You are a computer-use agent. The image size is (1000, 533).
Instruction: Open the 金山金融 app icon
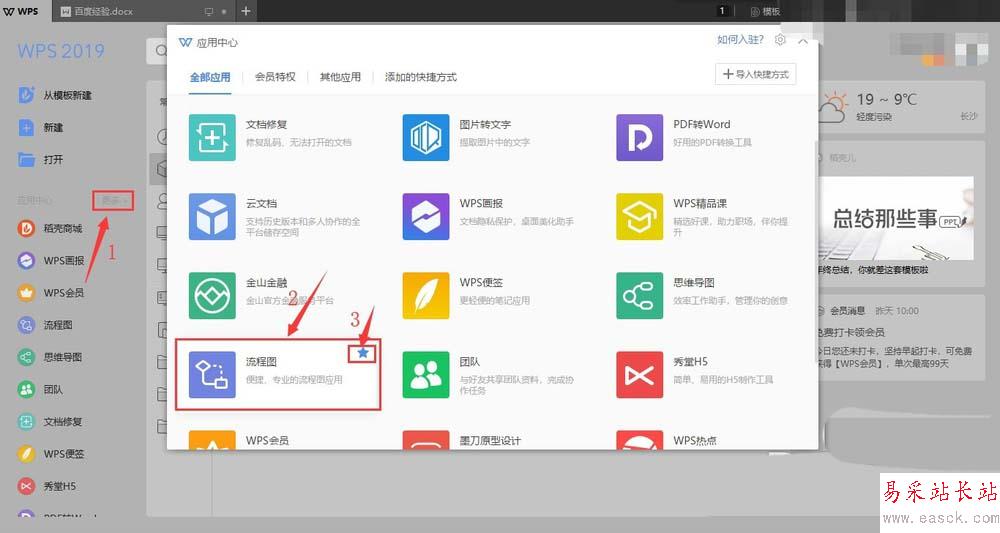click(212, 296)
